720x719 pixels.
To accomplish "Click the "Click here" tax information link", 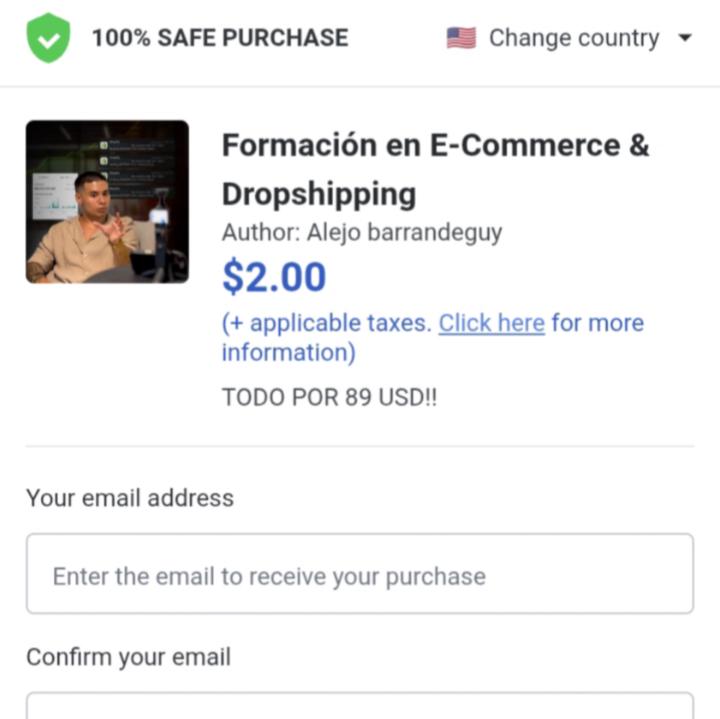I will tap(491, 323).
